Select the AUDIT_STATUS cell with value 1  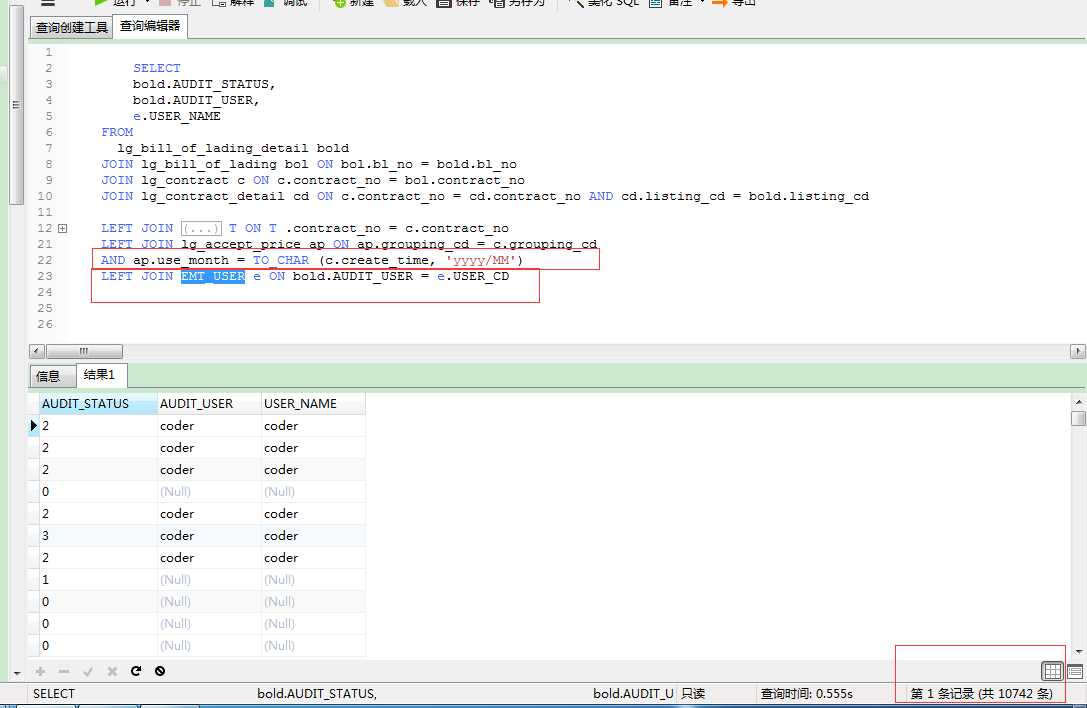click(x=98, y=580)
